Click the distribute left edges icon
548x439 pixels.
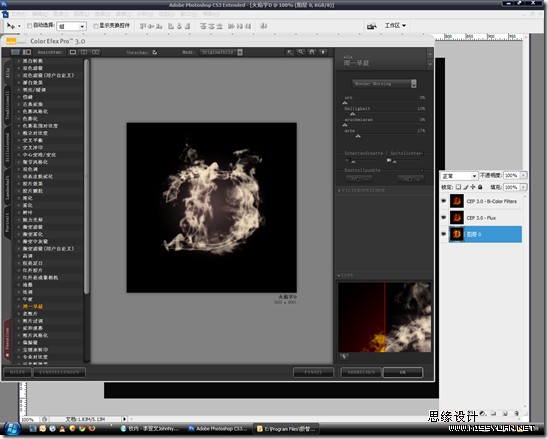(231, 26)
